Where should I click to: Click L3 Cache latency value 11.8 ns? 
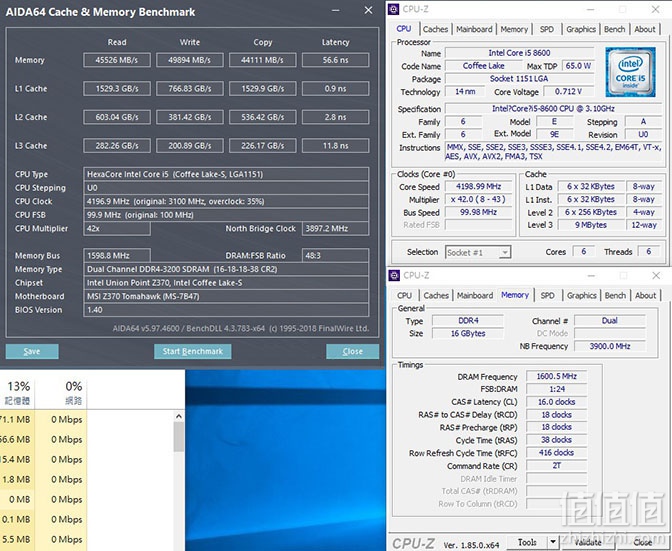[336, 146]
